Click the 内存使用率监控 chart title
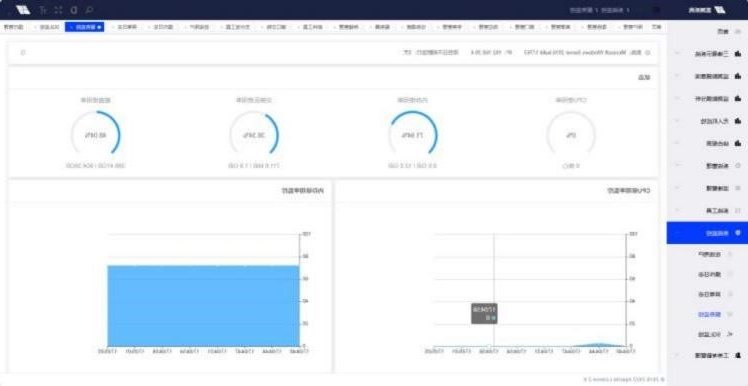This screenshot has width=748, height=386. click(x=302, y=190)
